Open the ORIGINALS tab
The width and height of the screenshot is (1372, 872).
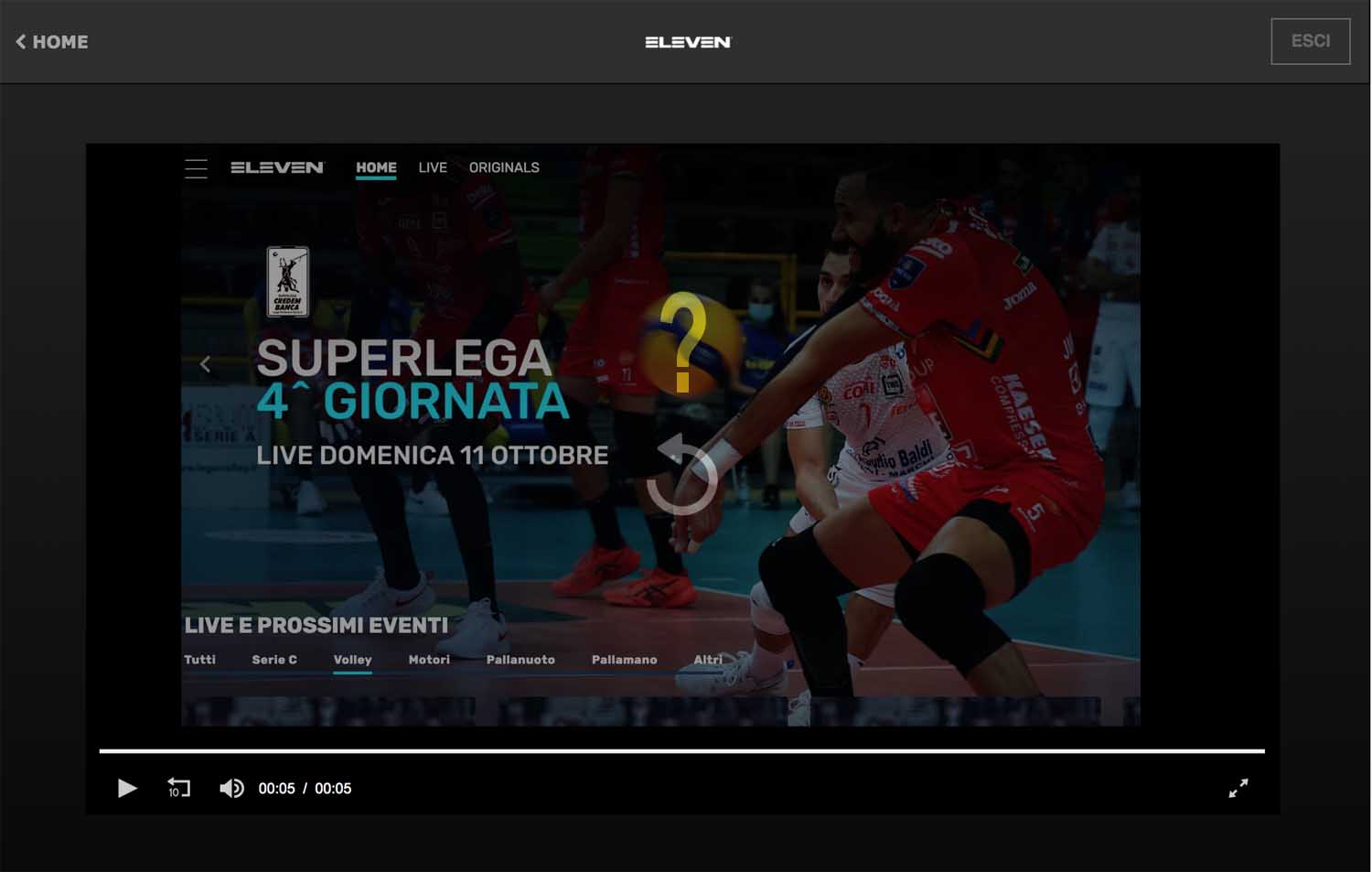pos(504,167)
